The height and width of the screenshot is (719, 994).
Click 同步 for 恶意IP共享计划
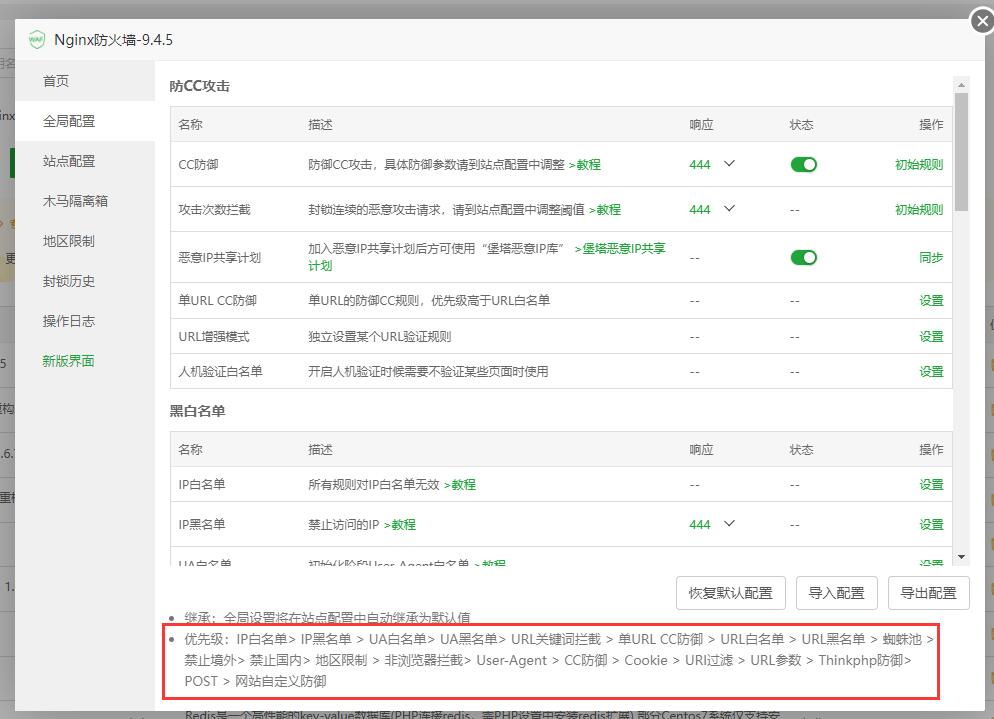click(931, 257)
